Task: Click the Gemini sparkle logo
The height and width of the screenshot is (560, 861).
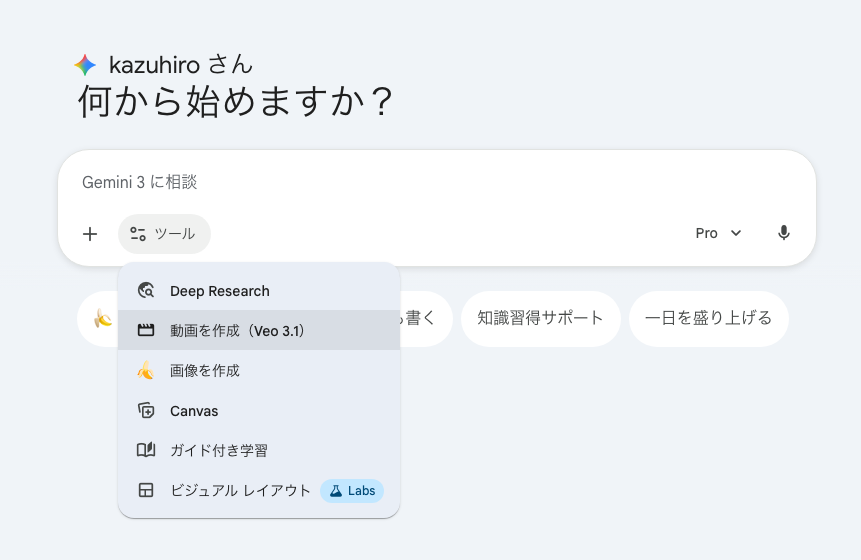Action: pos(85,65)
